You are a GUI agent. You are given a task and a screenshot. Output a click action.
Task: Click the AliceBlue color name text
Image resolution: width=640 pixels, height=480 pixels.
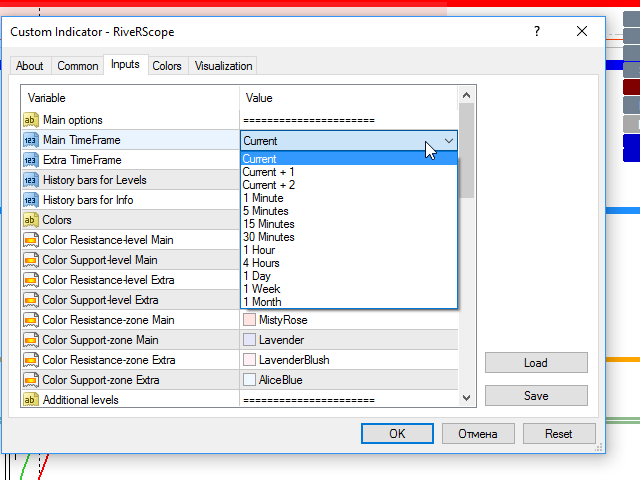click(281, 380)
